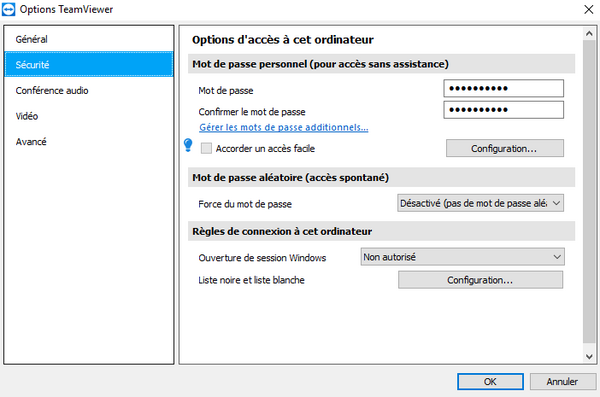
Task: Open the 'Force du mot de passe' dropdown
Action: click(480, 203)
